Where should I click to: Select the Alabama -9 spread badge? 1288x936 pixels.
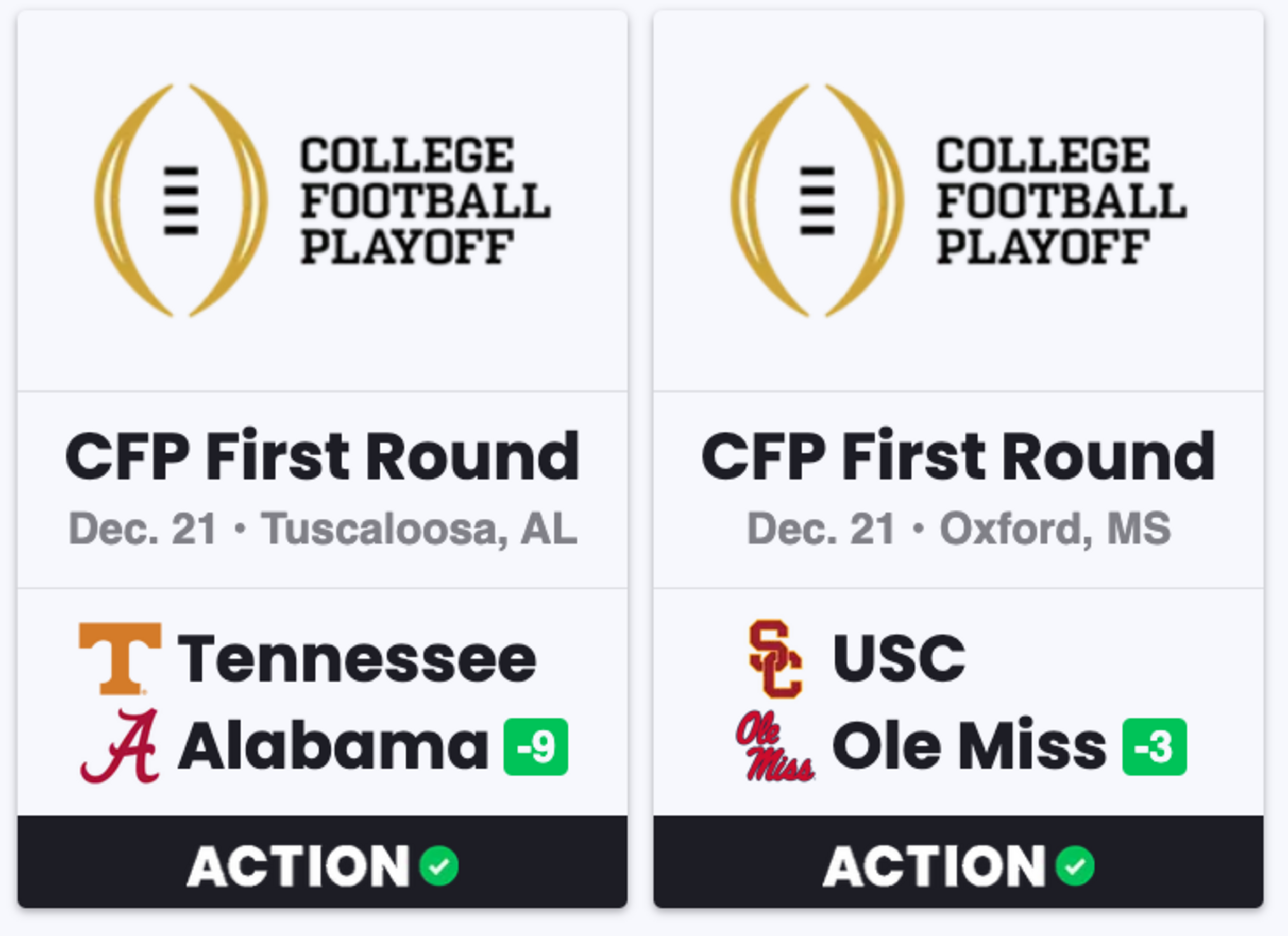click(535, 746)
